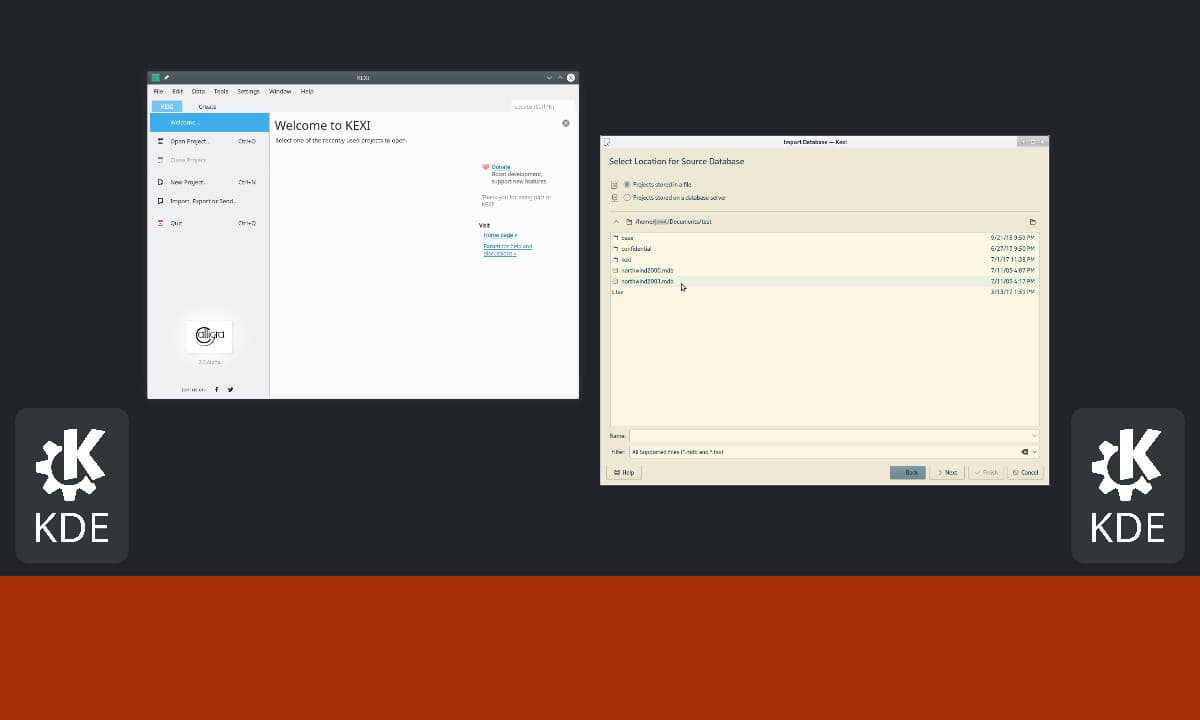Click the Twitter icon in the KEXI sidebar
The height and width of the screenshot is (720, 1200).
[230, 389]
